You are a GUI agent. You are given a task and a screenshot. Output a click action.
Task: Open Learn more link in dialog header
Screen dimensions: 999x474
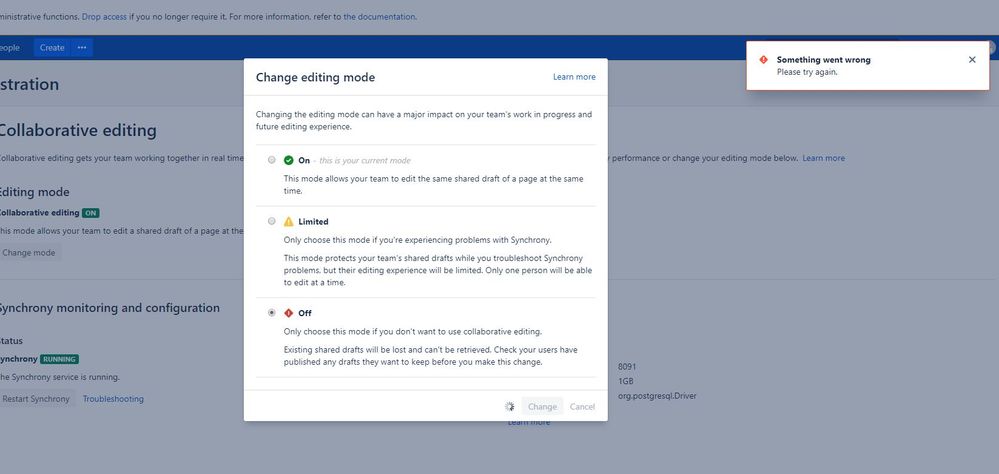(574, 76)
